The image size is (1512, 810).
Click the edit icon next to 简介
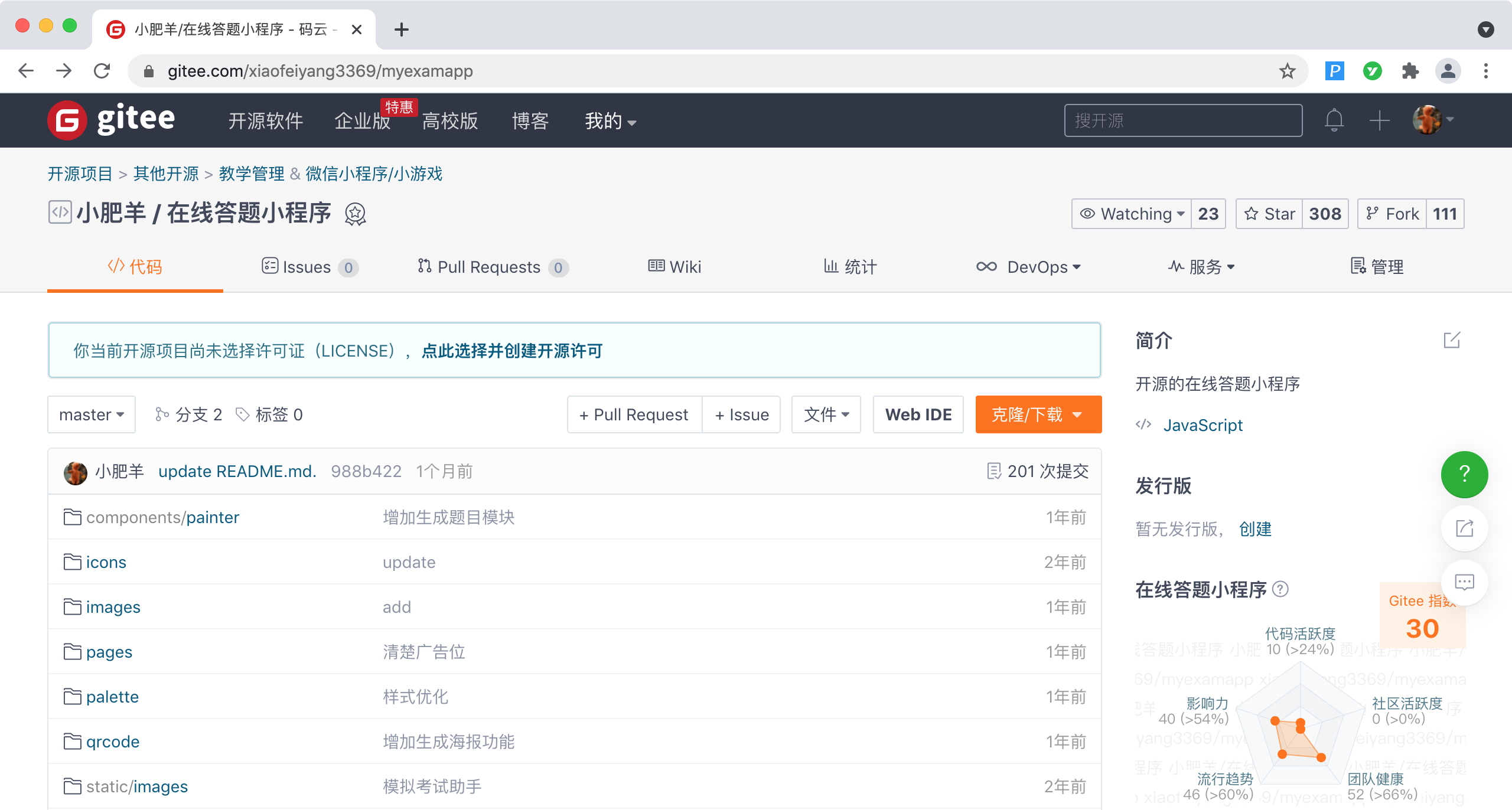1451,341
